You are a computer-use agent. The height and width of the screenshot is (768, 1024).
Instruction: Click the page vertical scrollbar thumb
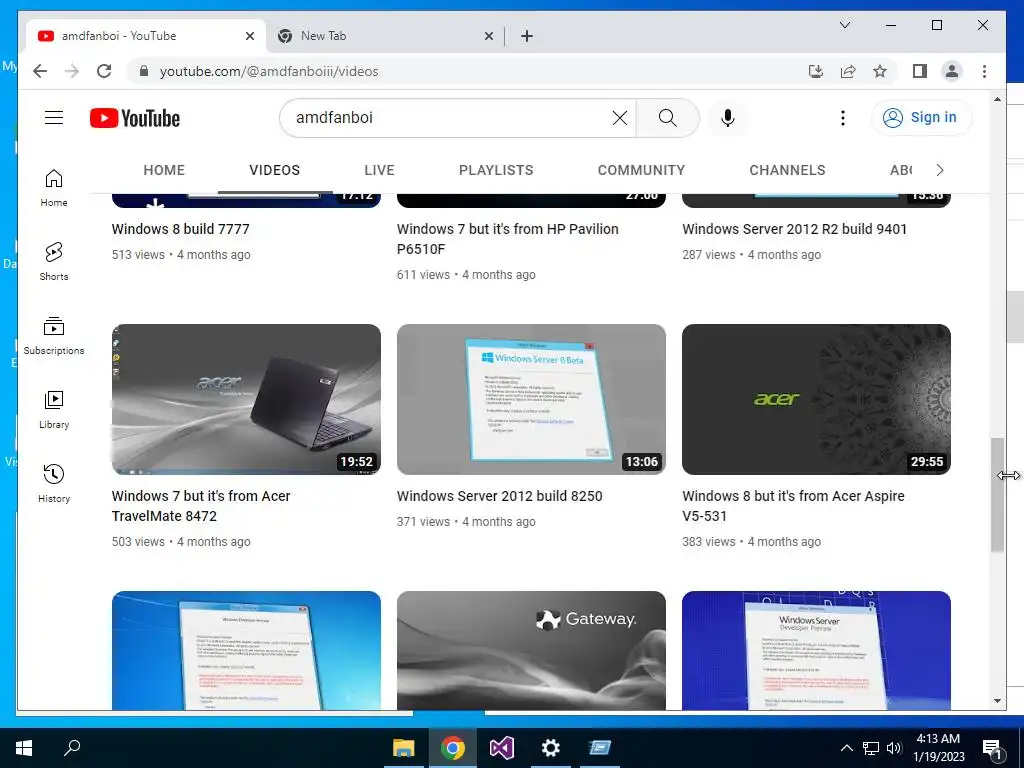997,495
